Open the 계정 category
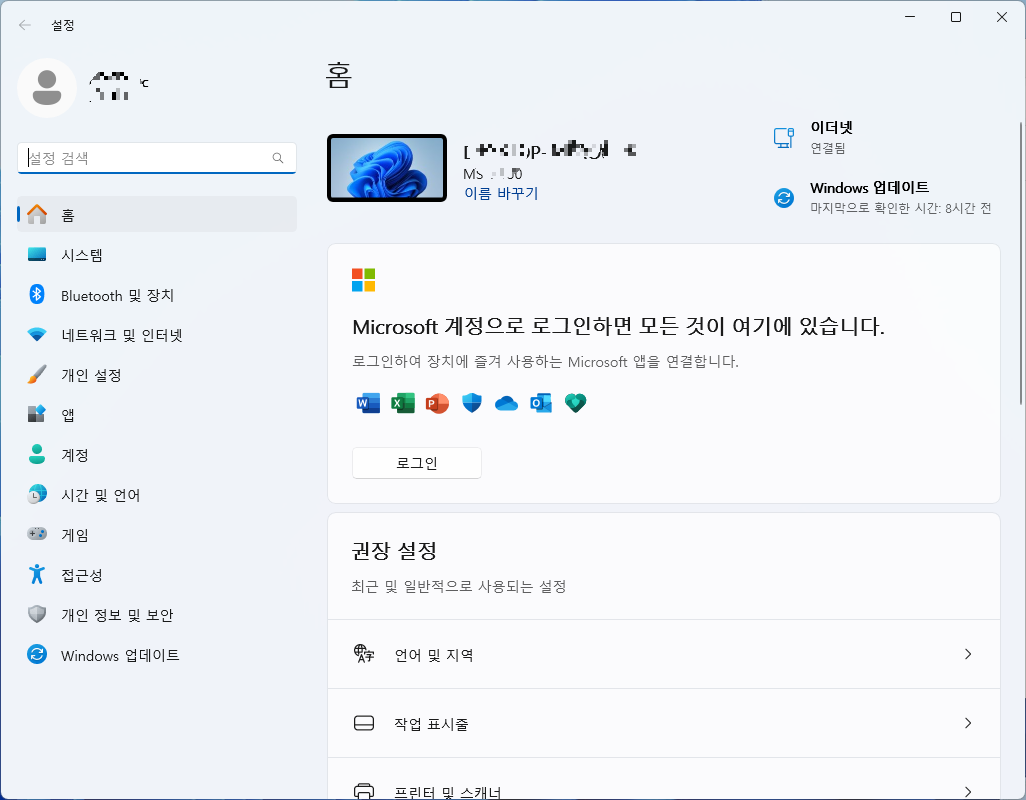 157,455
